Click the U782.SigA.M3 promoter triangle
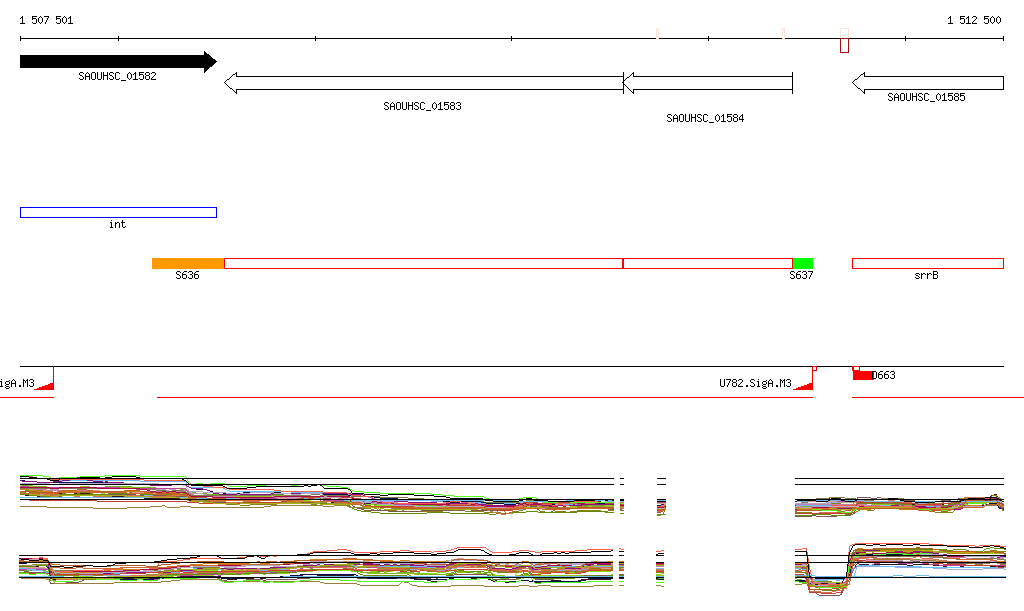Image resolution: width=1024 pixels, height=611 pixels. pyautogui.click(x=805, y=385)
